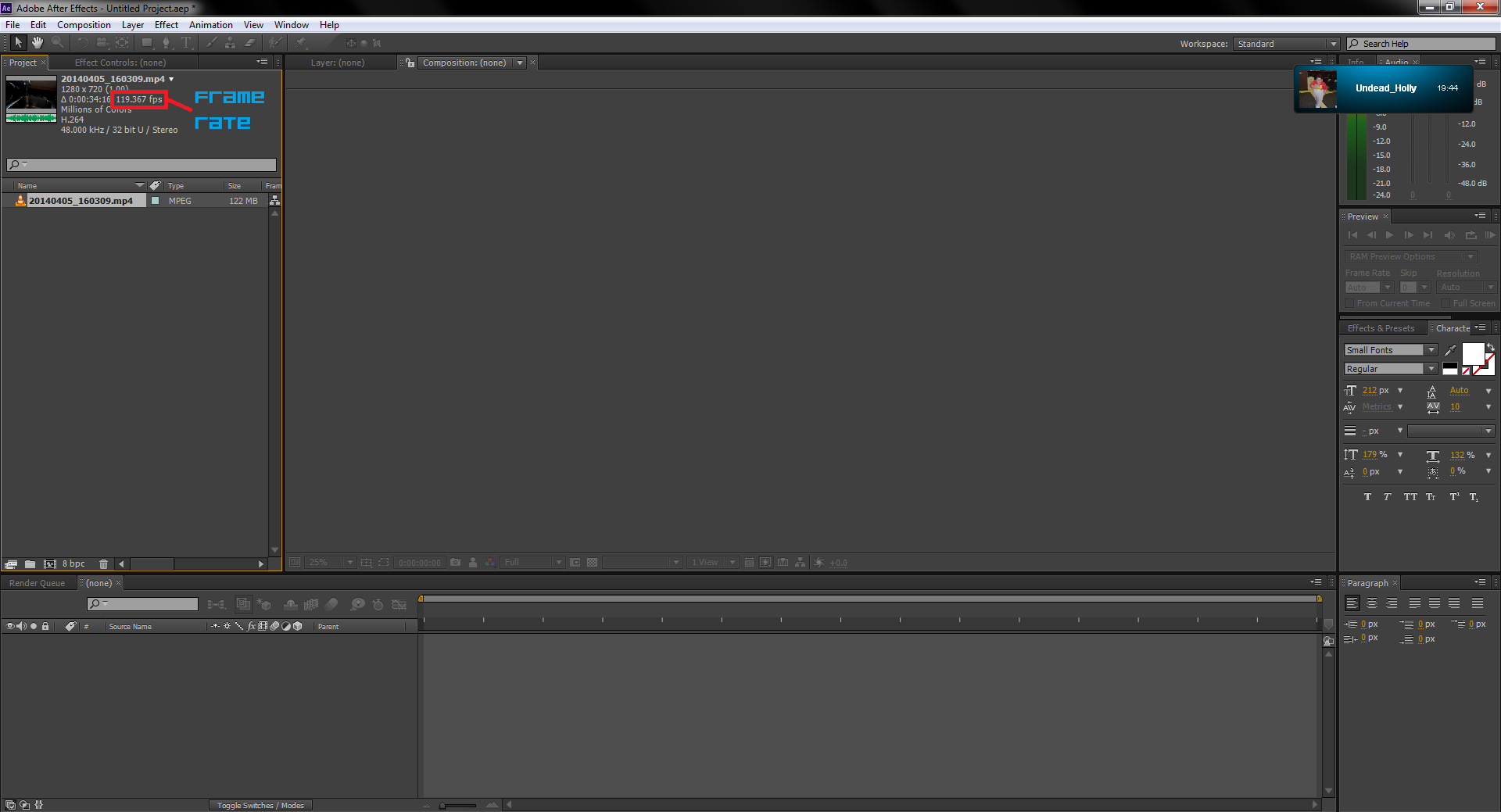Open the Create a new Folder icon
This screenshot has height=812, width=1501.
tap(30, 563)
